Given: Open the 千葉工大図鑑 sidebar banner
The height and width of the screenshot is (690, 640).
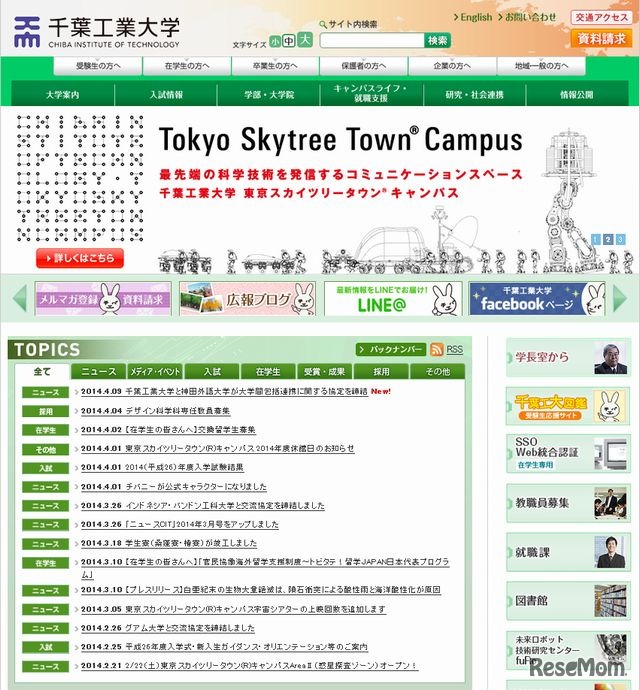Looking at the screenshot, I should pos(568,406).
